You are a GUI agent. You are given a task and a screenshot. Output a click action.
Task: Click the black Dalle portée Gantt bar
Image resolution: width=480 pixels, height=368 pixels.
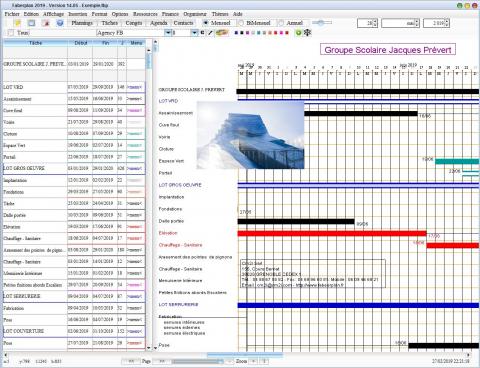click(x=296, y=221)
